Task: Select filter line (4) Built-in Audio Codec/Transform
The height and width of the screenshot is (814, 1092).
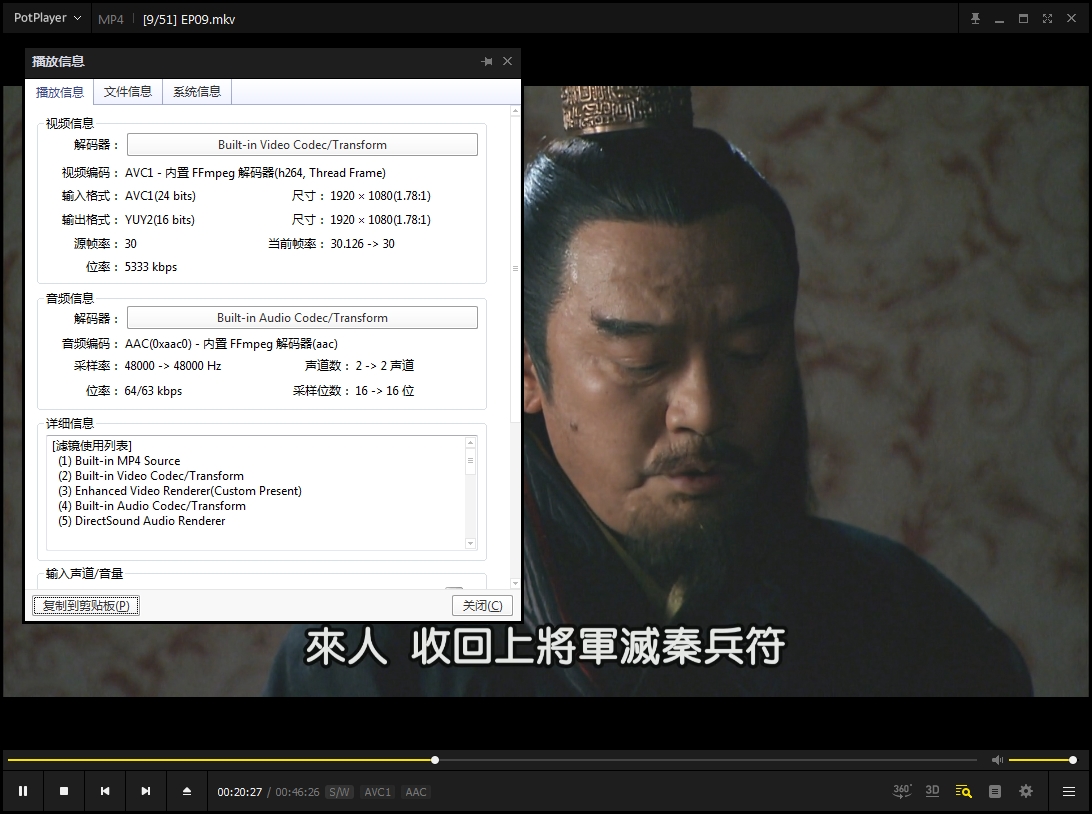Action: click(x=152, y=506)
